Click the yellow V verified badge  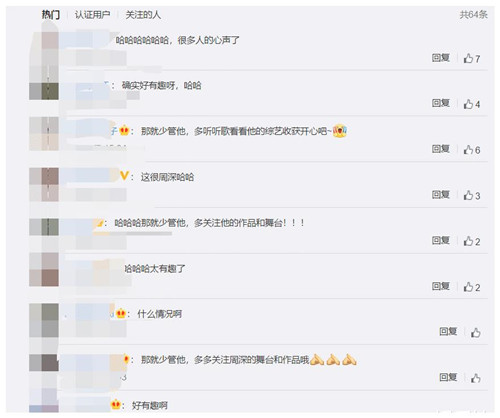tap(124, 176)
